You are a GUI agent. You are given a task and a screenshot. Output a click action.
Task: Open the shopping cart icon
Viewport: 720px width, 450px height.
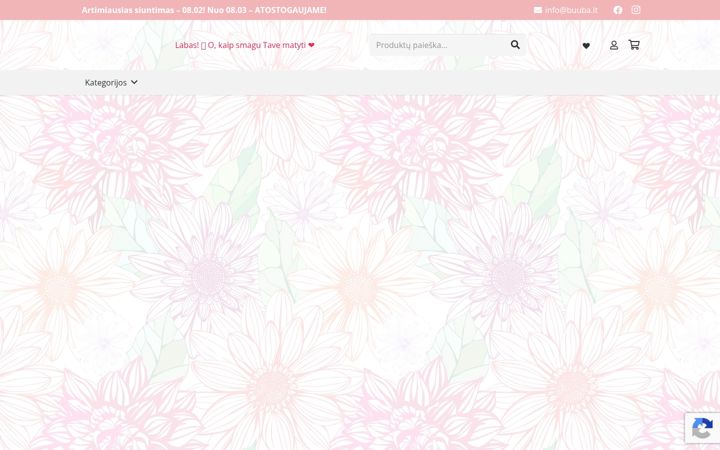coord(634,45)
